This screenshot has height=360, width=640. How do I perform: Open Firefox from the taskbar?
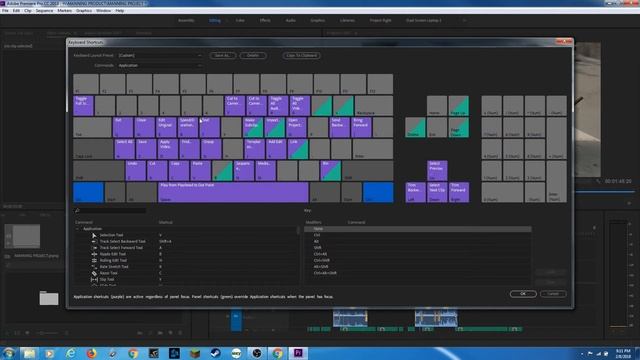pyautogui.click(x=91, y=353)
